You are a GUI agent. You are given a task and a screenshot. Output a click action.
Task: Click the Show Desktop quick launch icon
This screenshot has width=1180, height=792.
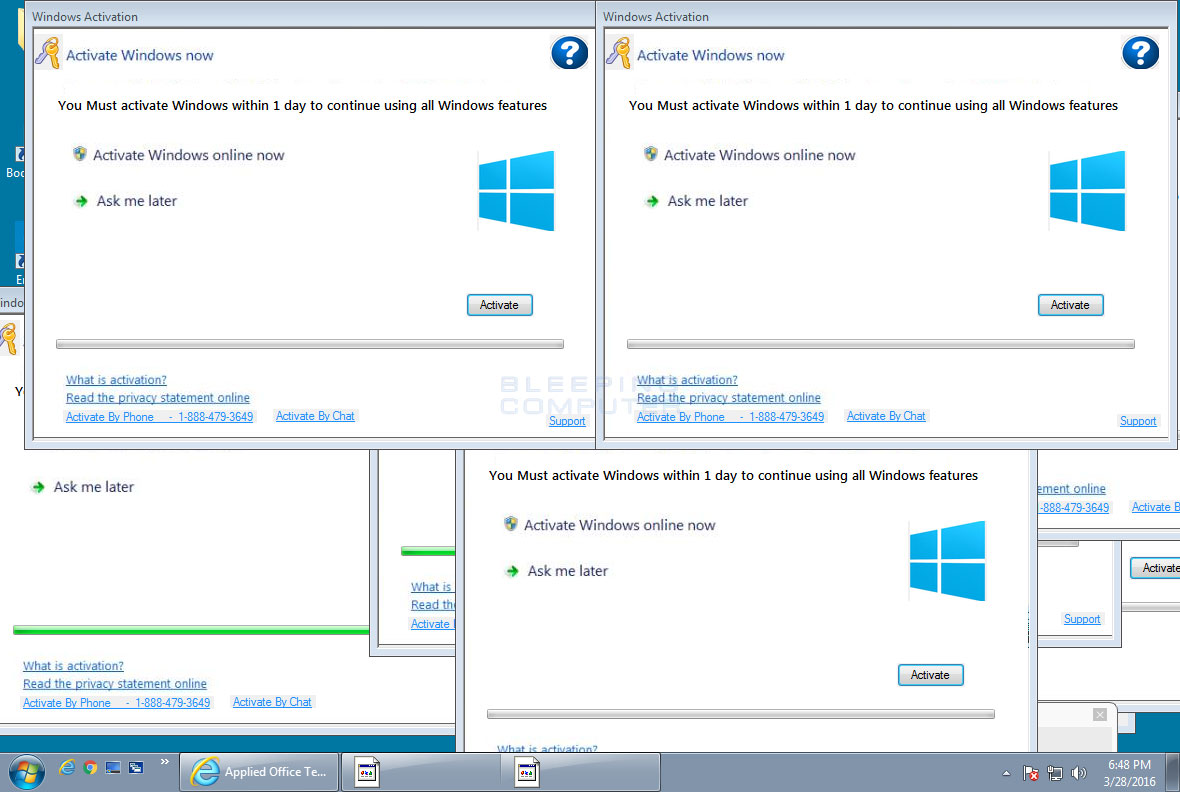[113, 767]
